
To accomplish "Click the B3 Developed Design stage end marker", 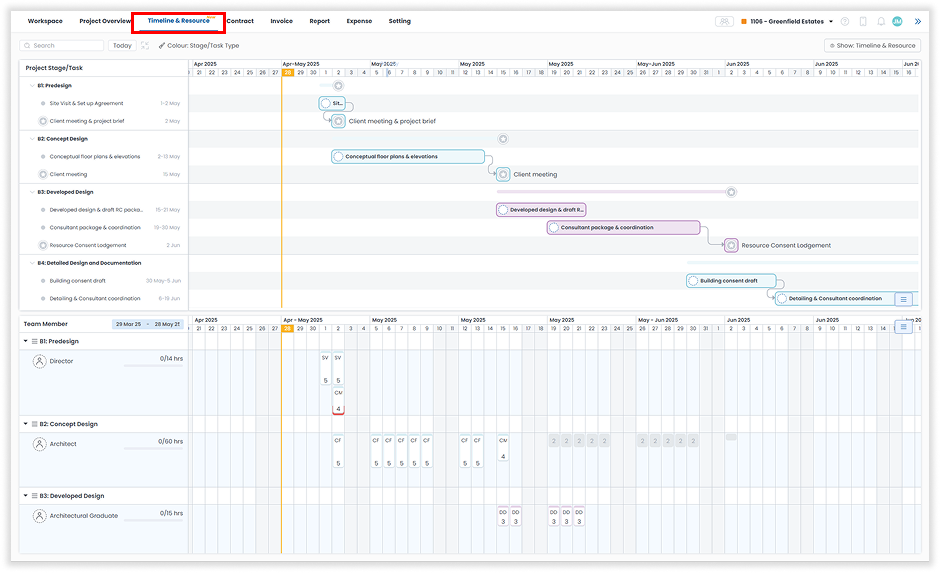I will coord(731,192).
